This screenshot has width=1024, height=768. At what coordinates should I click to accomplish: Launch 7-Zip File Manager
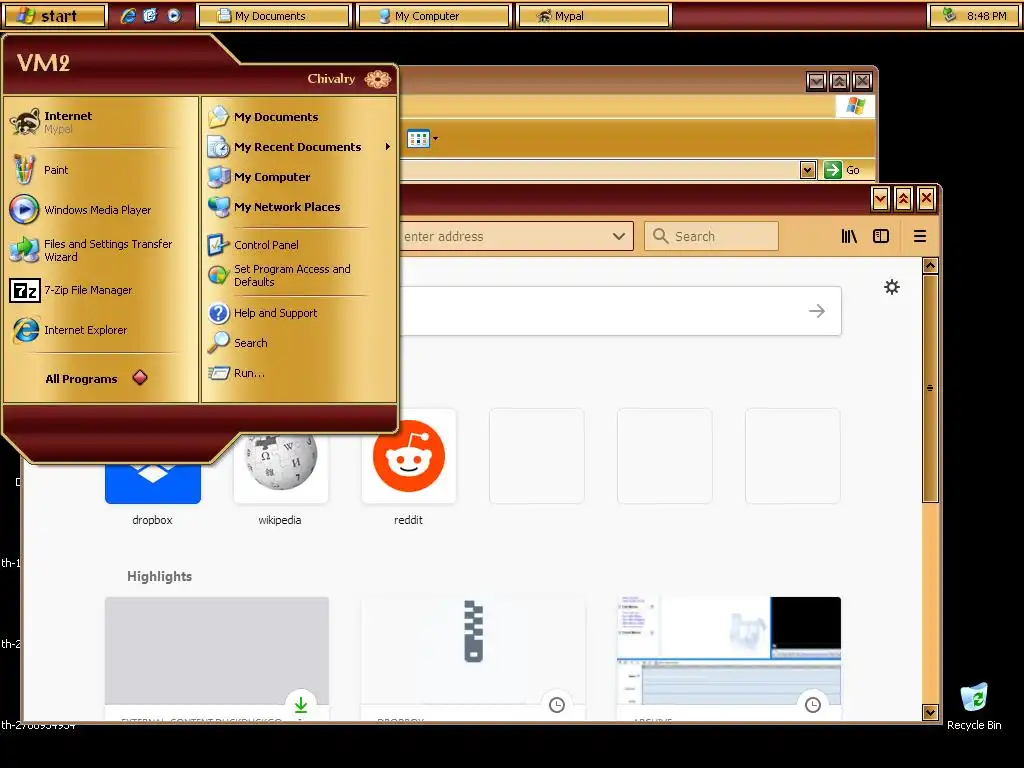(72, 290)
